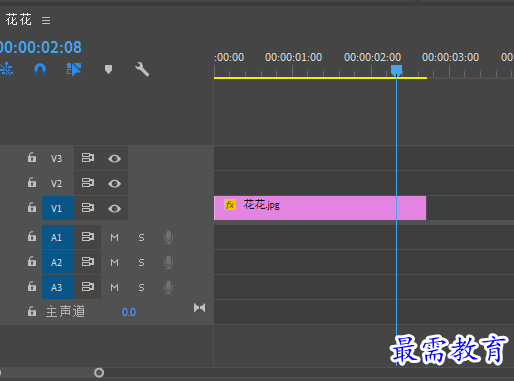514x381 pixels.
Task: Click the timeline zoom scroll handle circle
Action: tap(99, 372)
